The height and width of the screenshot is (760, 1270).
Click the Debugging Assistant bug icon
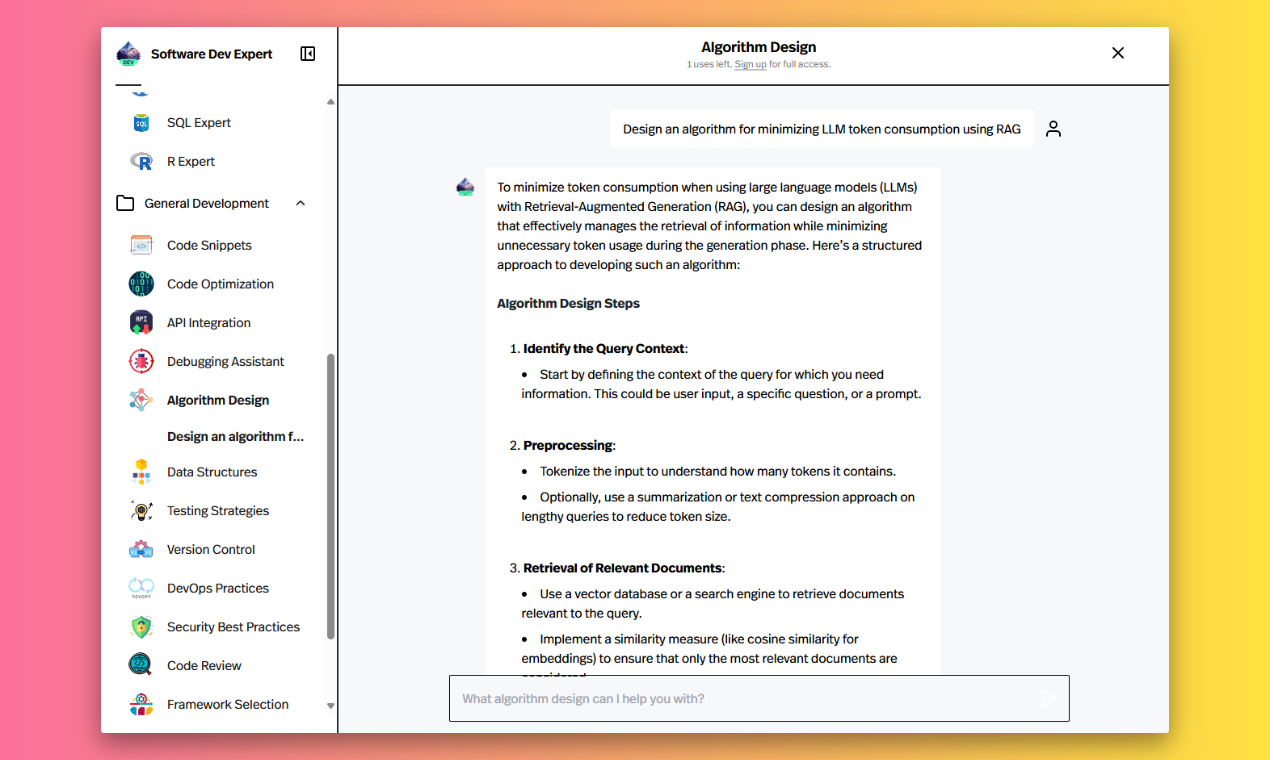[x=141, y=361]
